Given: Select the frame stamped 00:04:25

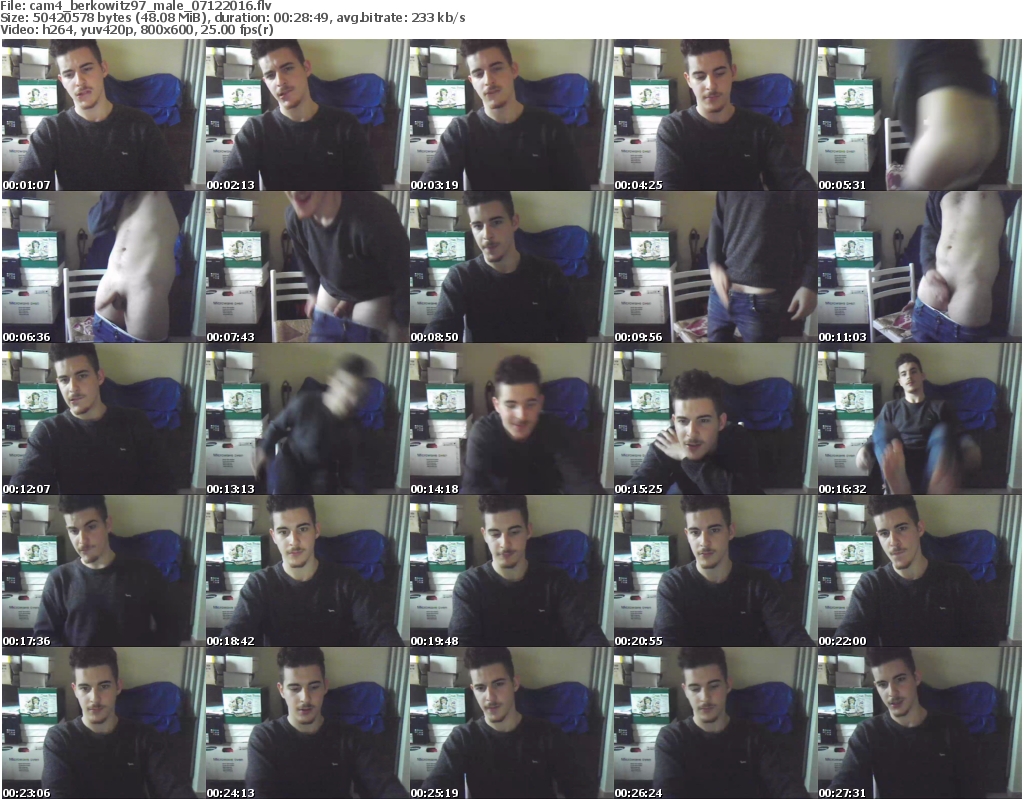Looking at the screenshot, I should 715,115.
